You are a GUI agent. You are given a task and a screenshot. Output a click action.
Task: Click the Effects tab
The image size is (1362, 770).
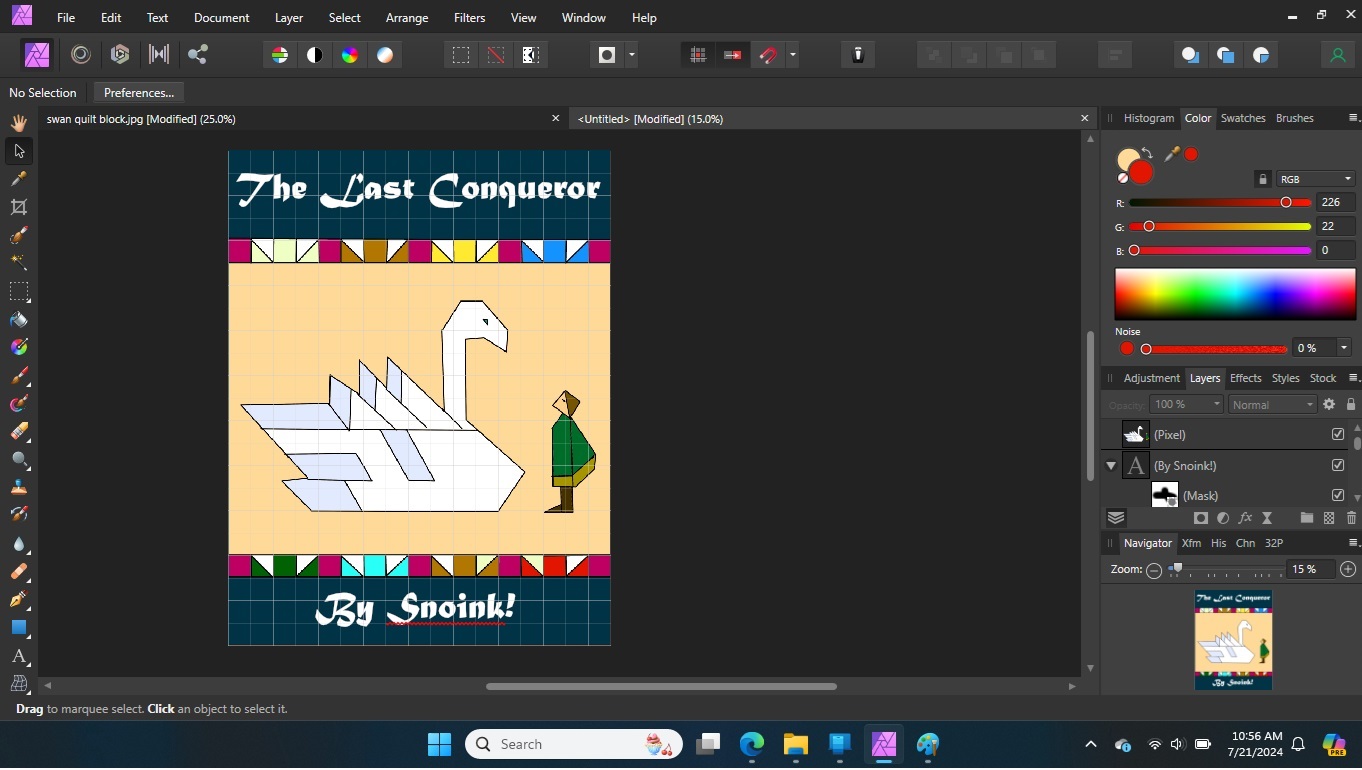pyautogui.click(x=1245, y=378)
